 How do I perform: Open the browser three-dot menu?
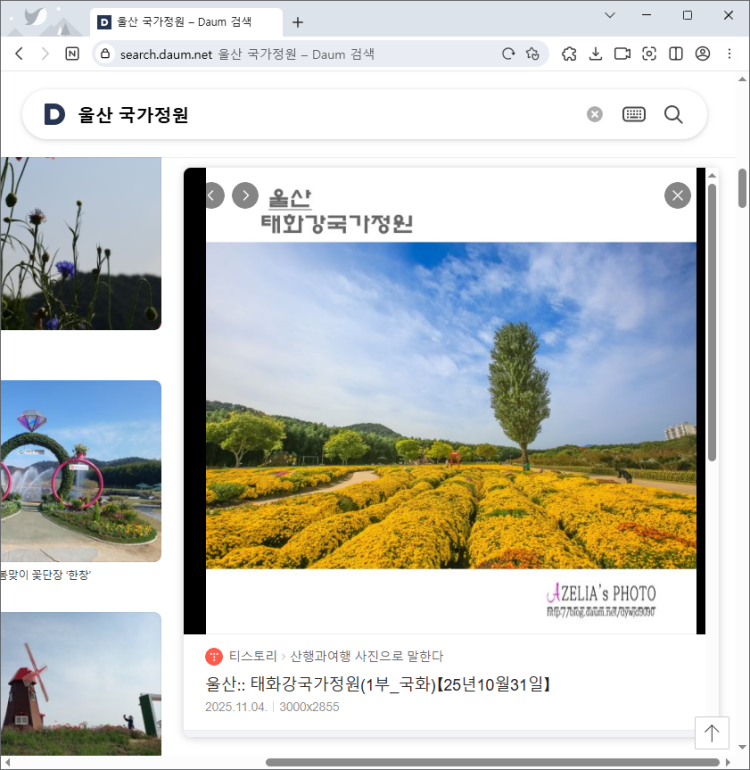(730, 54)
